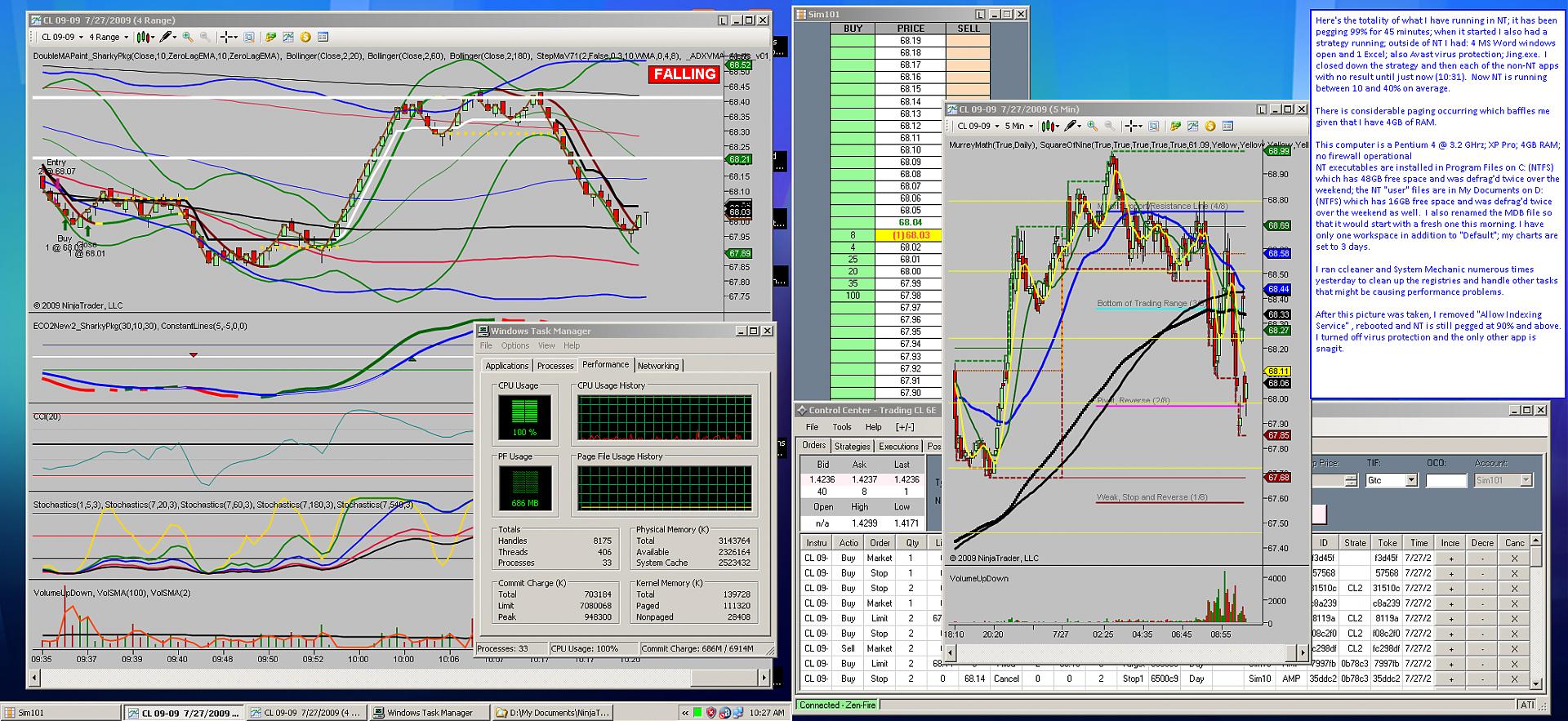Open the File menu in Control Center
Image resolution: width=1568 pixels, height=721 pixels.
point(812,427)
